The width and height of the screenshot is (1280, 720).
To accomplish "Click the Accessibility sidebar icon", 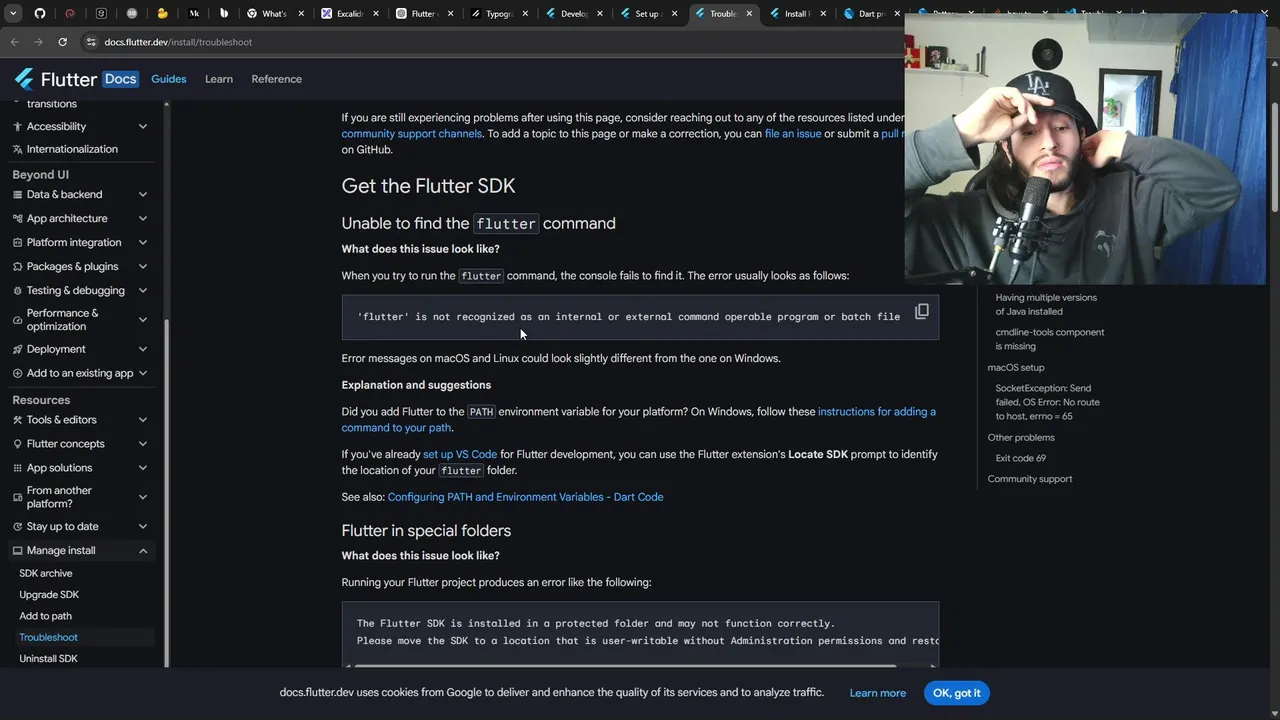I will click(17, 127).
